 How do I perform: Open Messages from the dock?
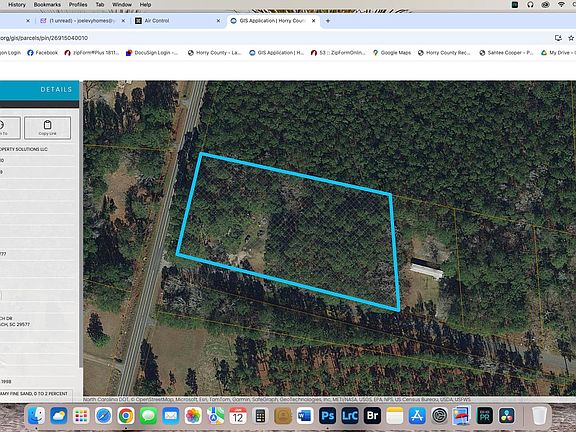[x=148, y=416]
